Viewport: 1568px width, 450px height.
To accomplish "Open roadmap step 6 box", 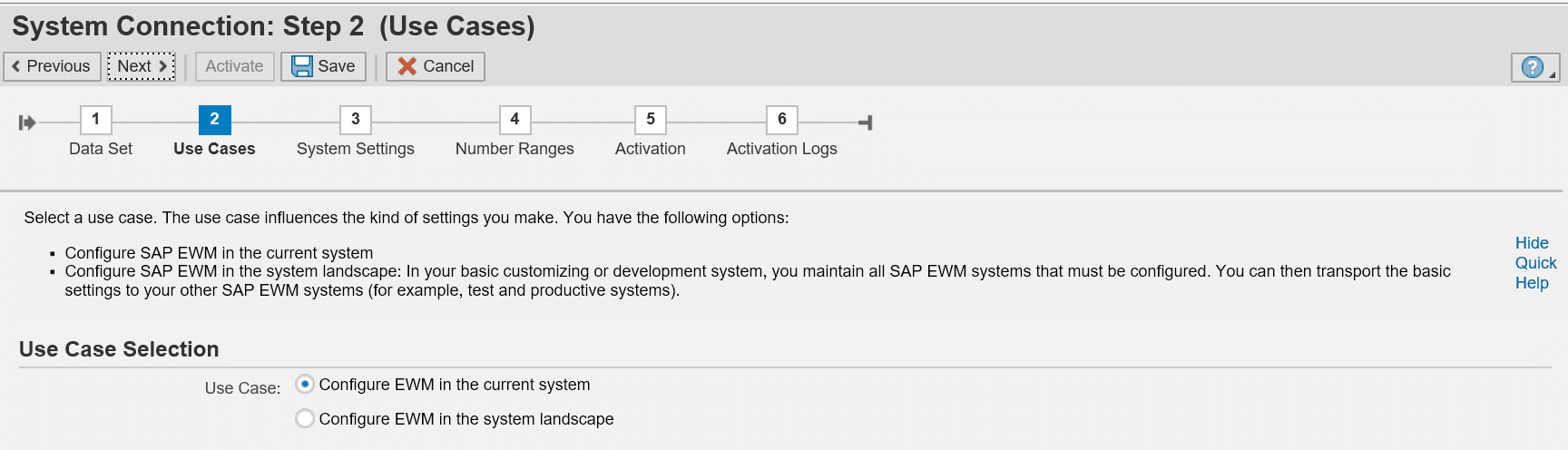I will coord(782,120).
